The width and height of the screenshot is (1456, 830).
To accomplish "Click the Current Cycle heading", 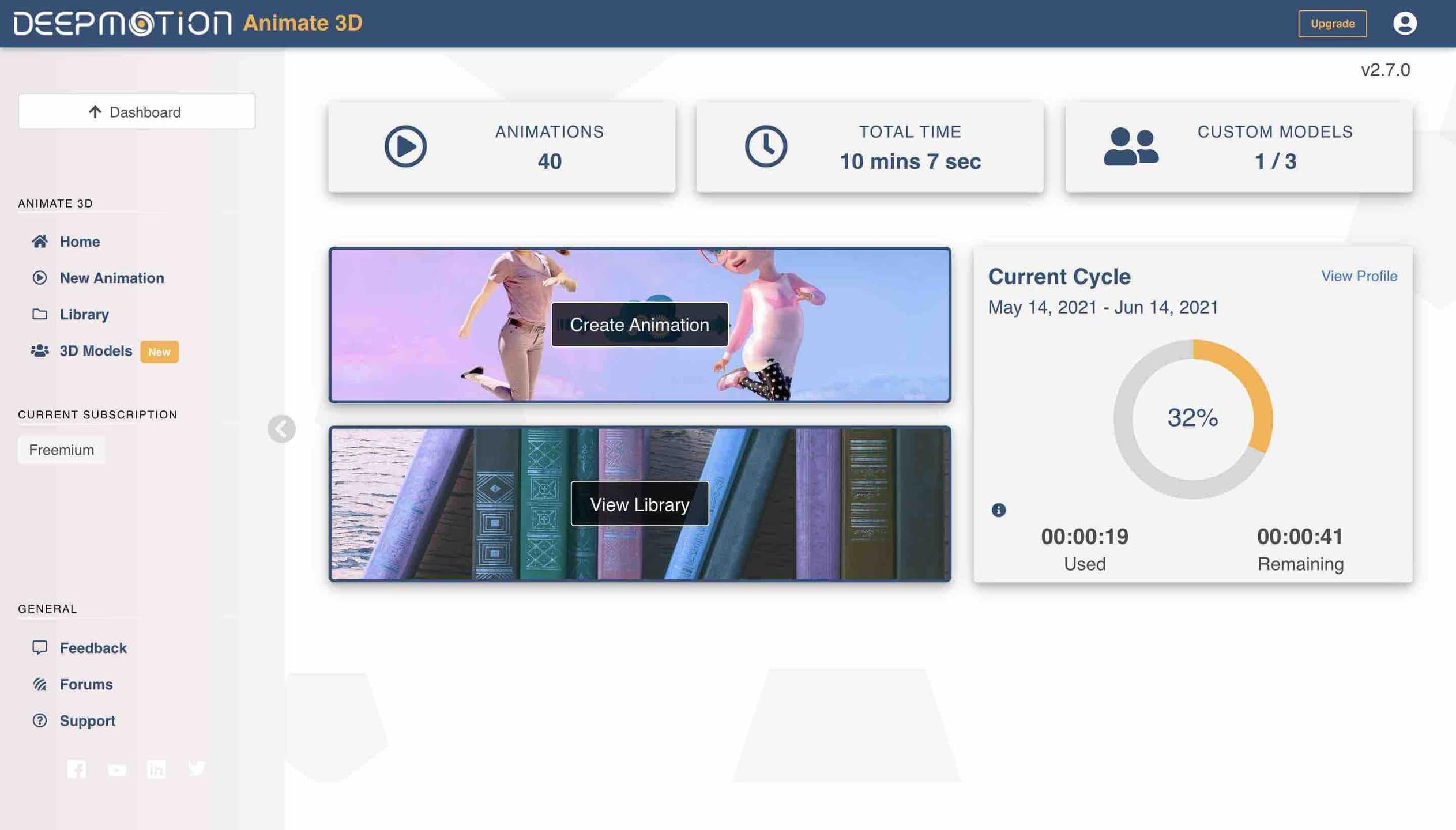I will tap(1059, 277).
